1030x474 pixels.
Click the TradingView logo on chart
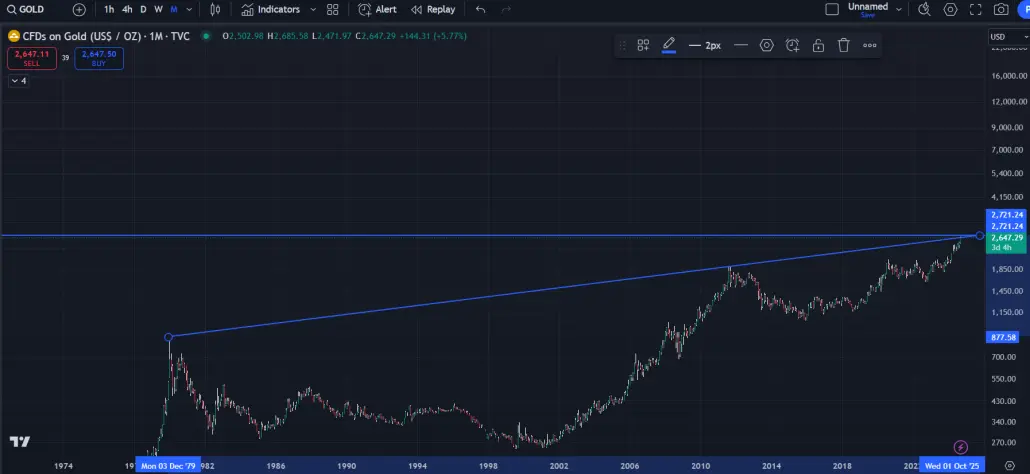click(x=20, y=442)
